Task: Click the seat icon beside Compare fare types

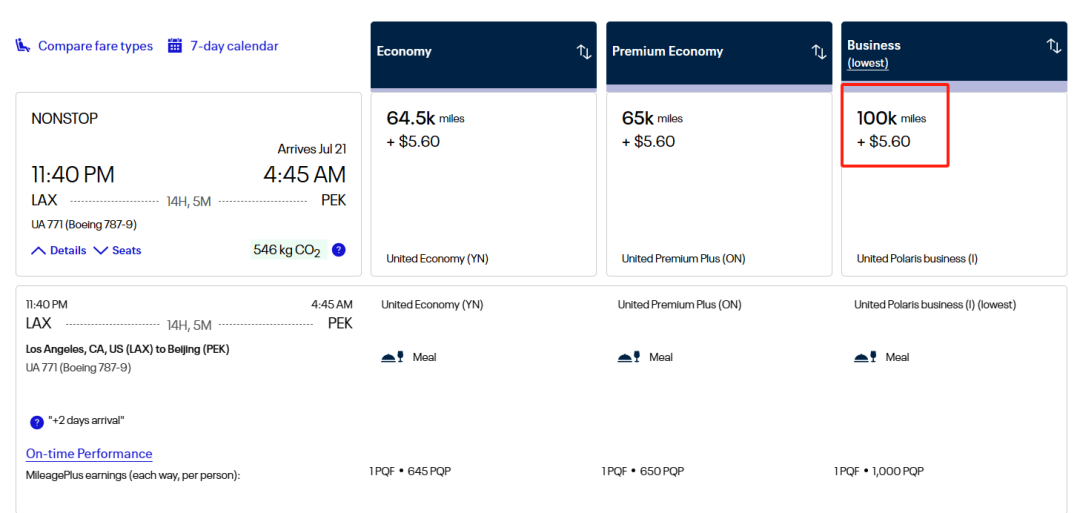Action: pos(23,46)
